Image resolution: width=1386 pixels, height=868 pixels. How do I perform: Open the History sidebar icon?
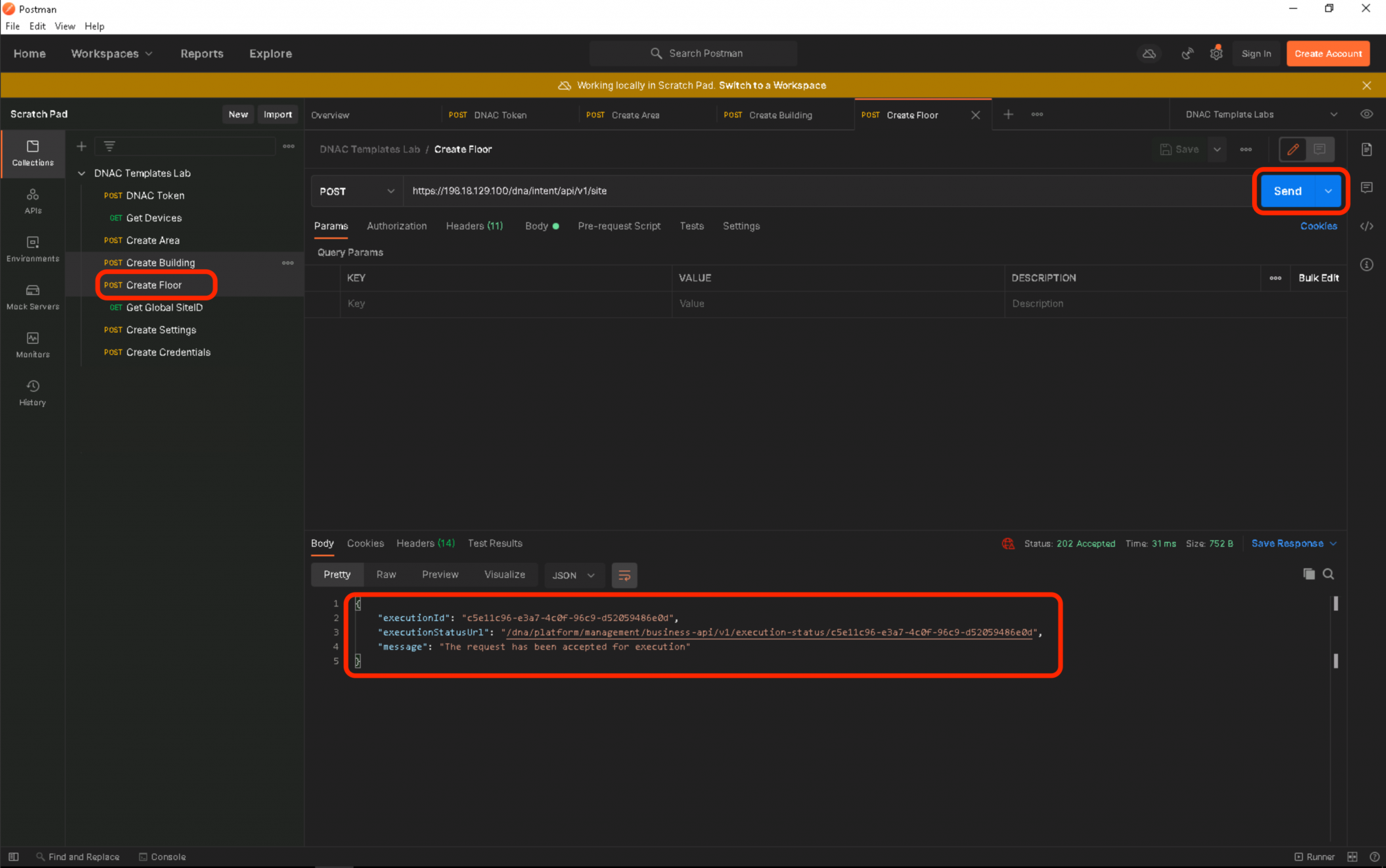(x=32, y=392)
